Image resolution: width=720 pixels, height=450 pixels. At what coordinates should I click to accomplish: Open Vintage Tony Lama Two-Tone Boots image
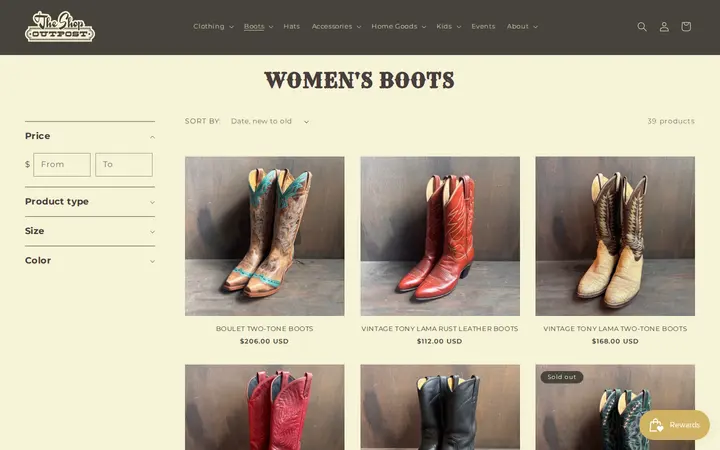(615, 236)
